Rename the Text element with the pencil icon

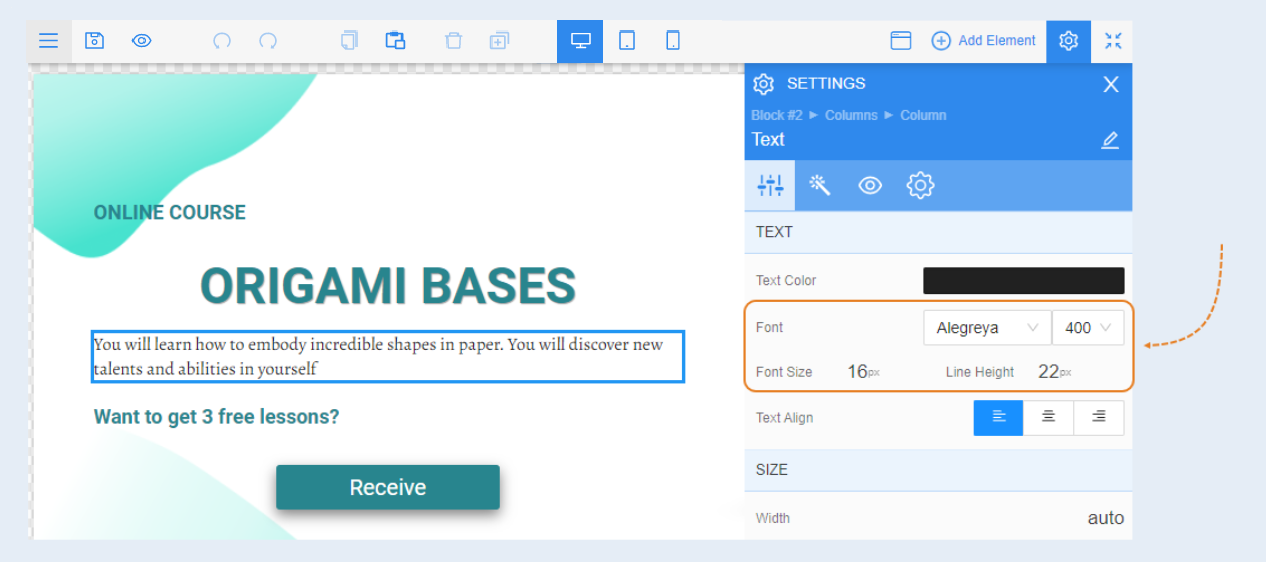pos(1110,140)
